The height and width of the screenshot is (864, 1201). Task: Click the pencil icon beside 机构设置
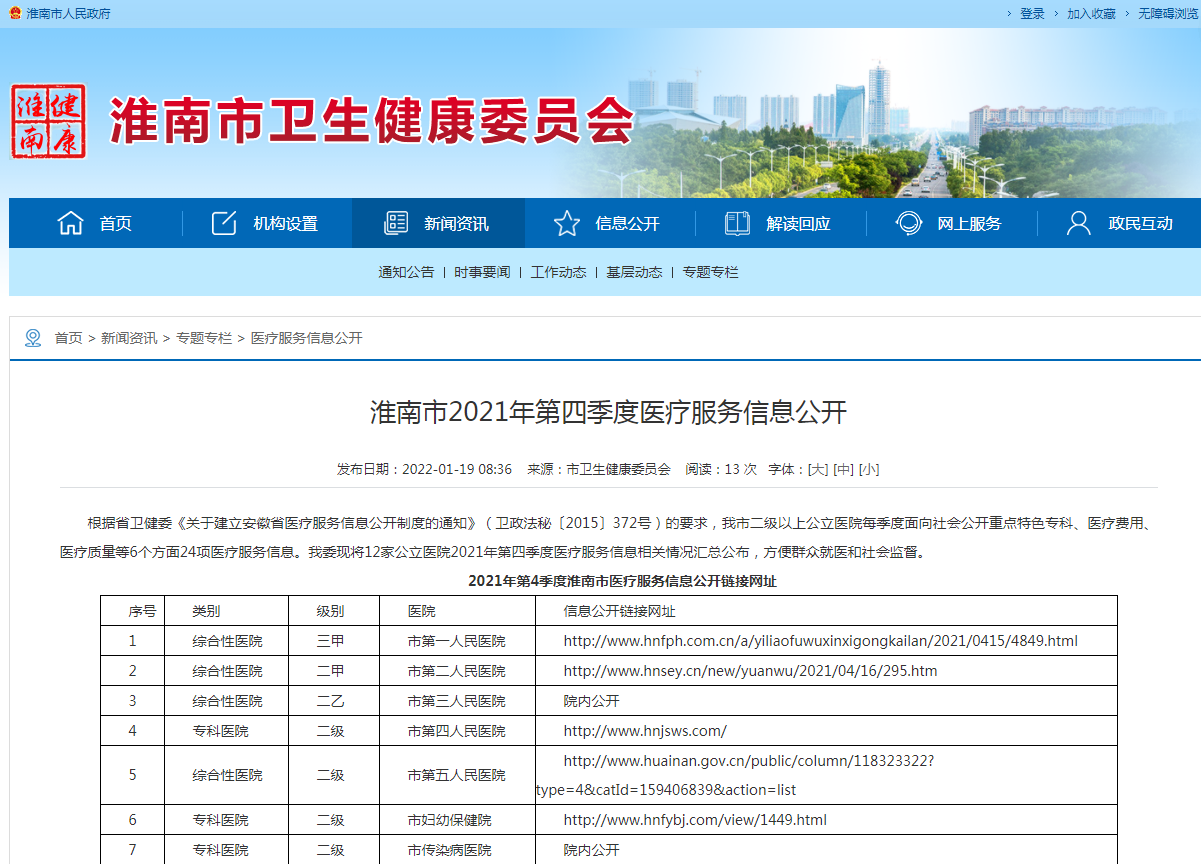point(222,222)
